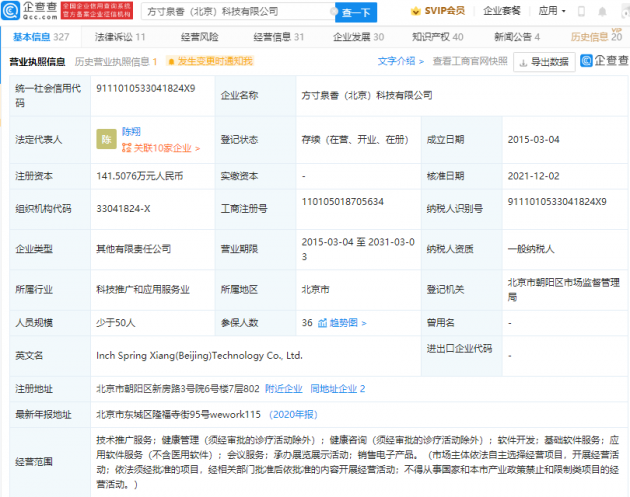Select the 经营范围 description text
The height and width of the screenshot is (497, 630).
[x=357, y=462]
